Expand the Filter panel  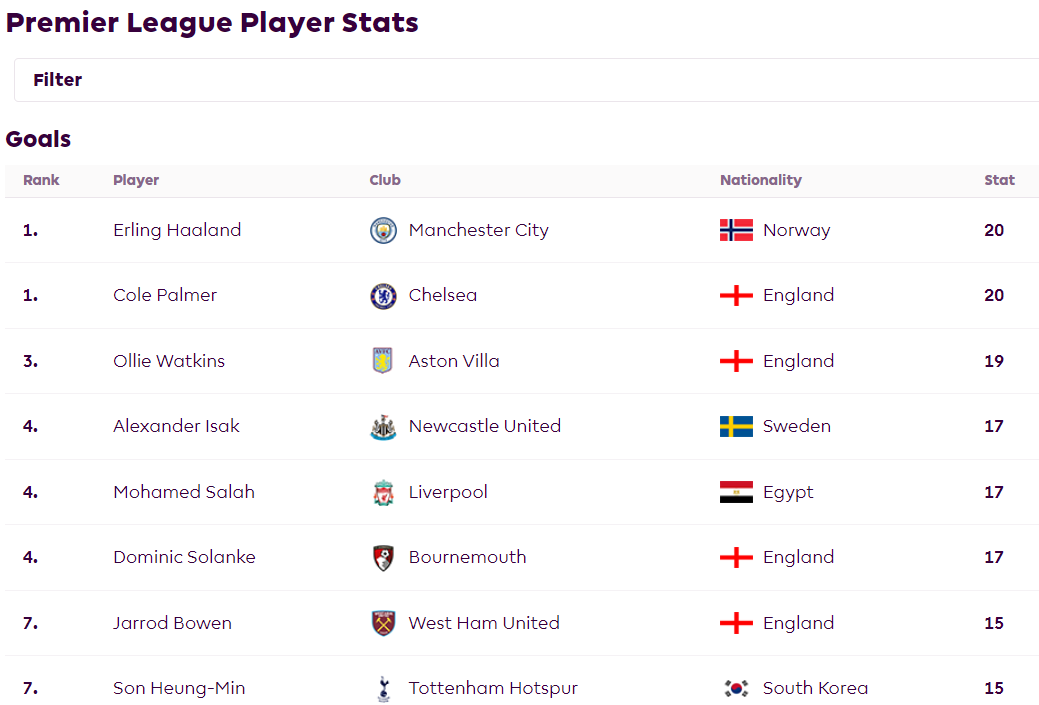(526, 80)
